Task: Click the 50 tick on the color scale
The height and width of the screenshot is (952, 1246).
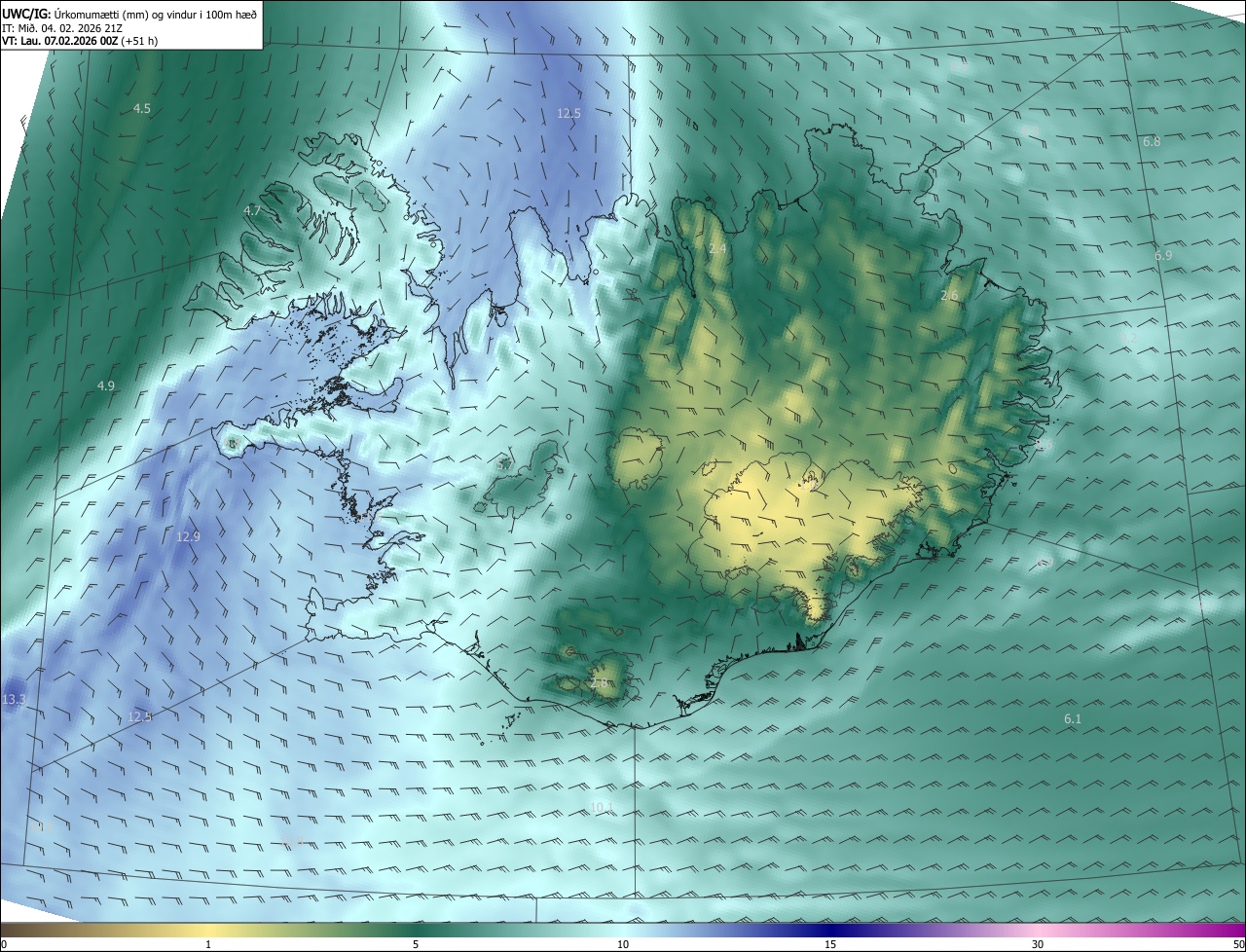Action: (x=1238, y=944)
